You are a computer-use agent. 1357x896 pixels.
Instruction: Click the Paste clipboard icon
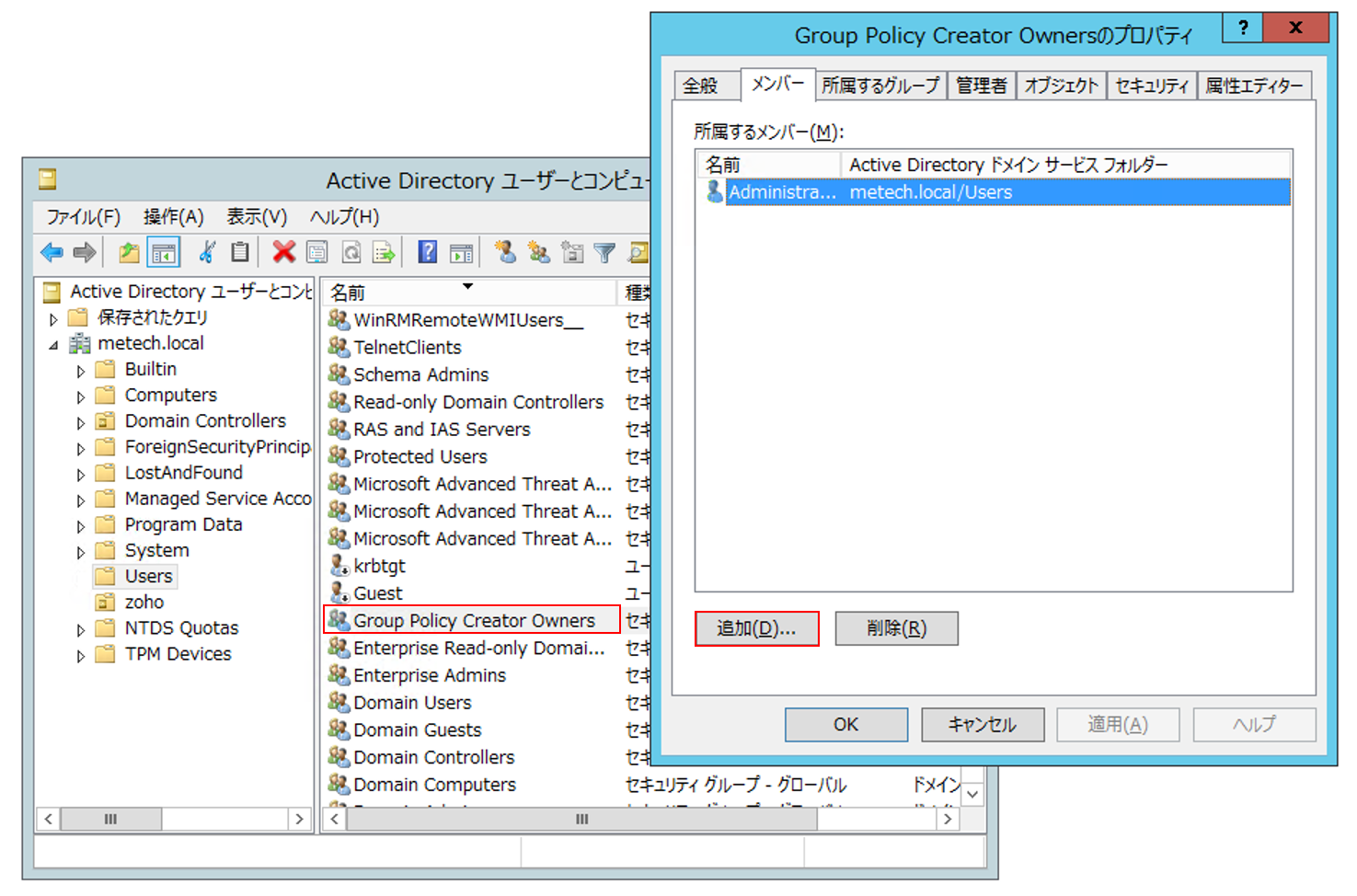(240, 252)
